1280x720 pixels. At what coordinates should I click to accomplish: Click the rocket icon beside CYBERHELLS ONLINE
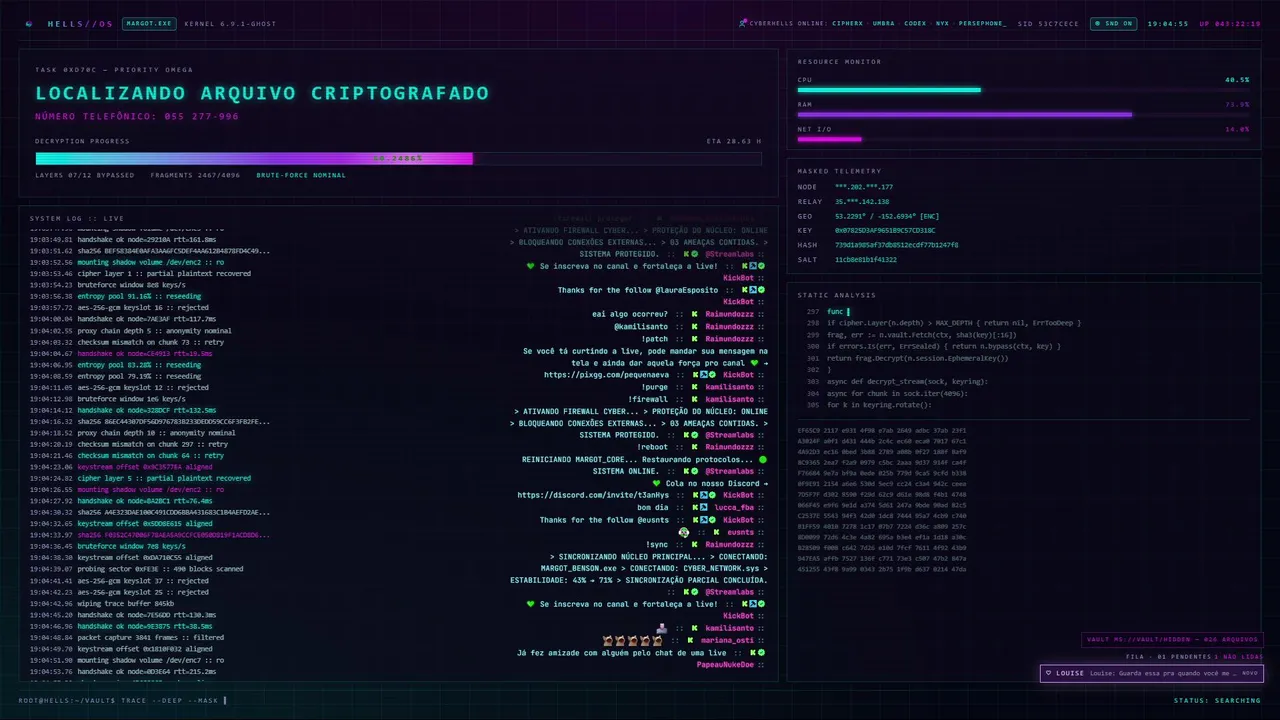[743, 23]
